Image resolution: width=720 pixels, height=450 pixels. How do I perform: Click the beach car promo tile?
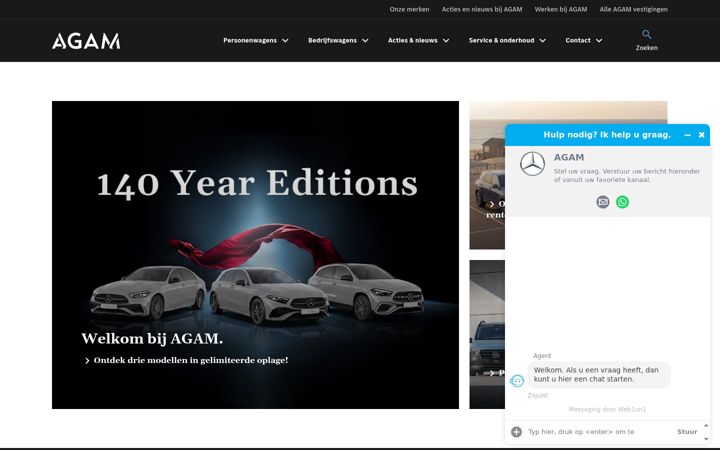coord(487,175)
